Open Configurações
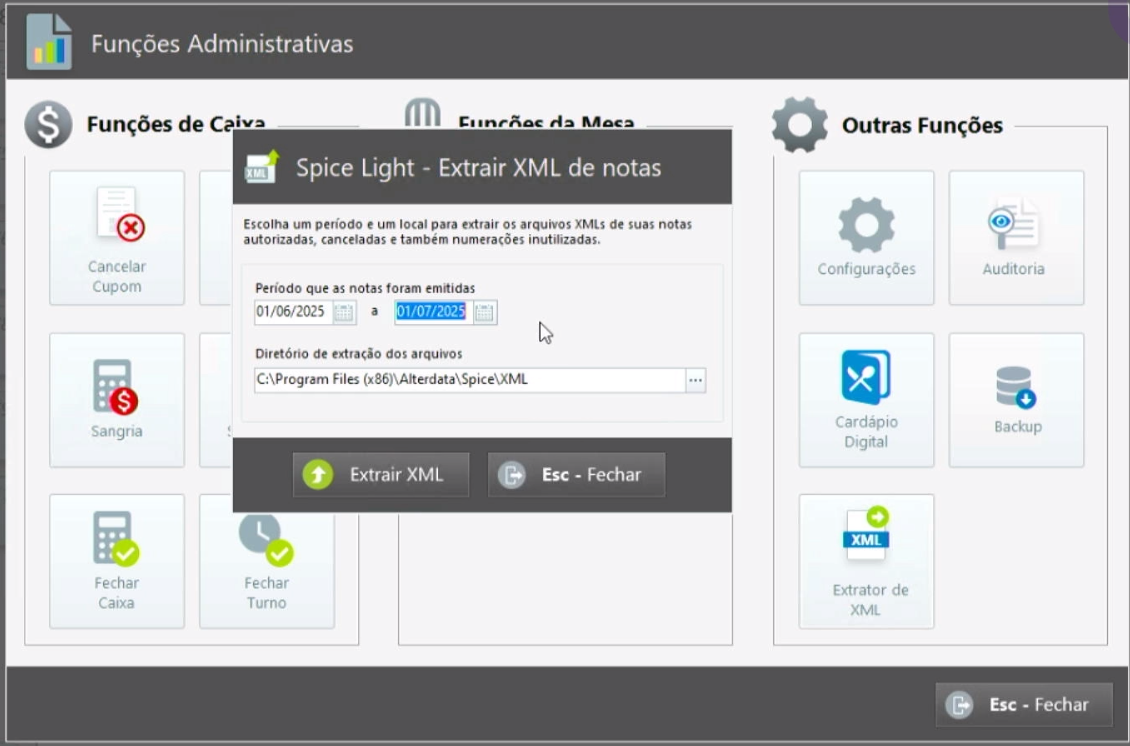 point(866,238)
